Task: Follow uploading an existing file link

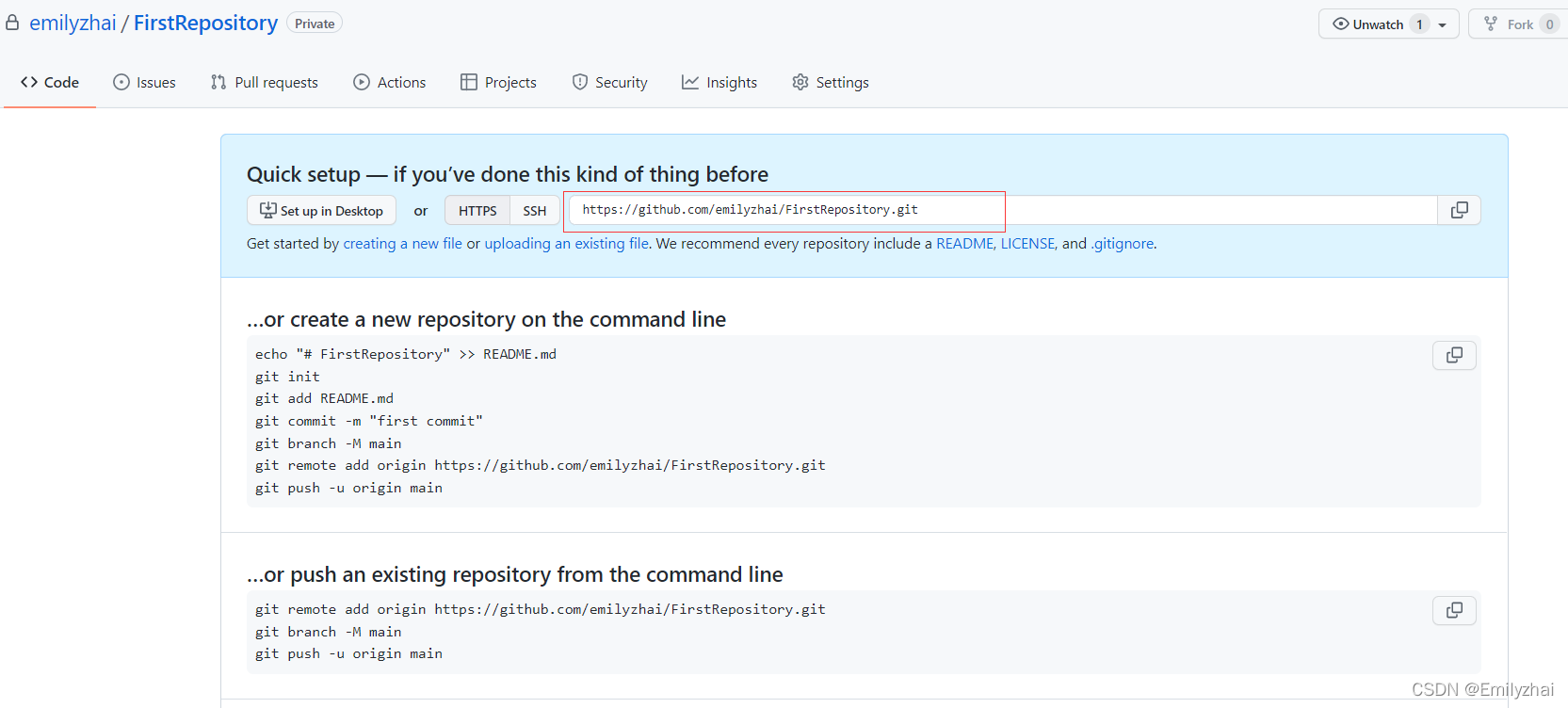Action: (x=566, y=243)
